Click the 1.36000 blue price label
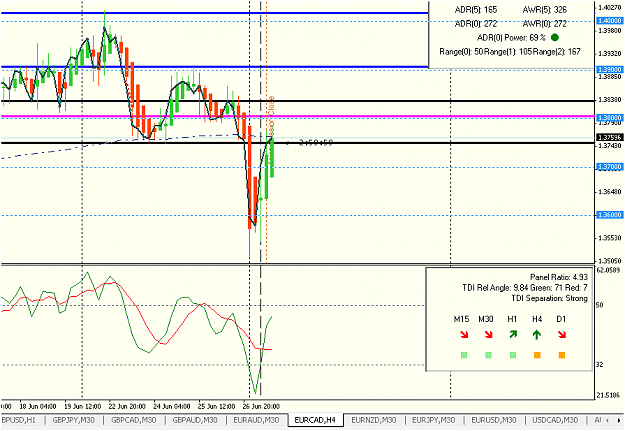The image size is (625, 431). pos(609,215)
